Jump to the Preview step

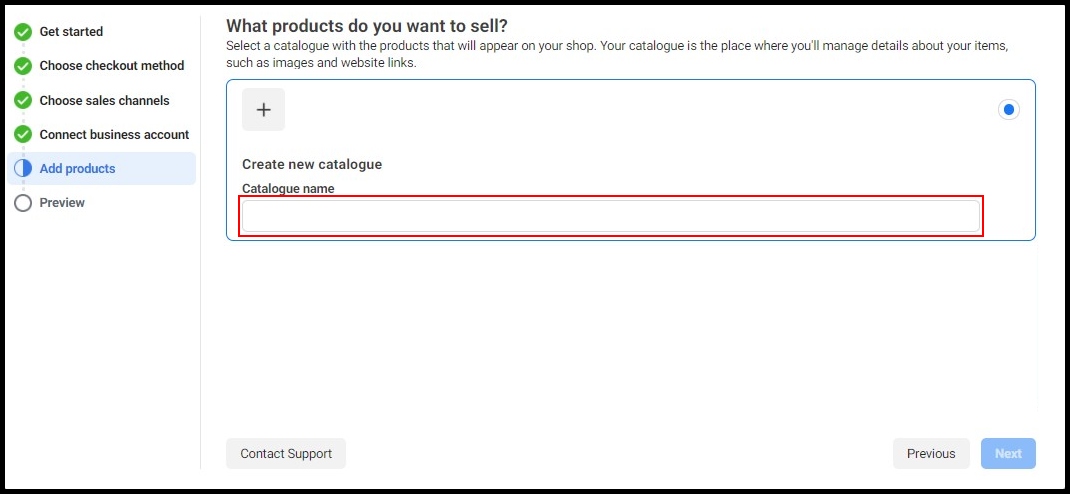pos(62,203)
